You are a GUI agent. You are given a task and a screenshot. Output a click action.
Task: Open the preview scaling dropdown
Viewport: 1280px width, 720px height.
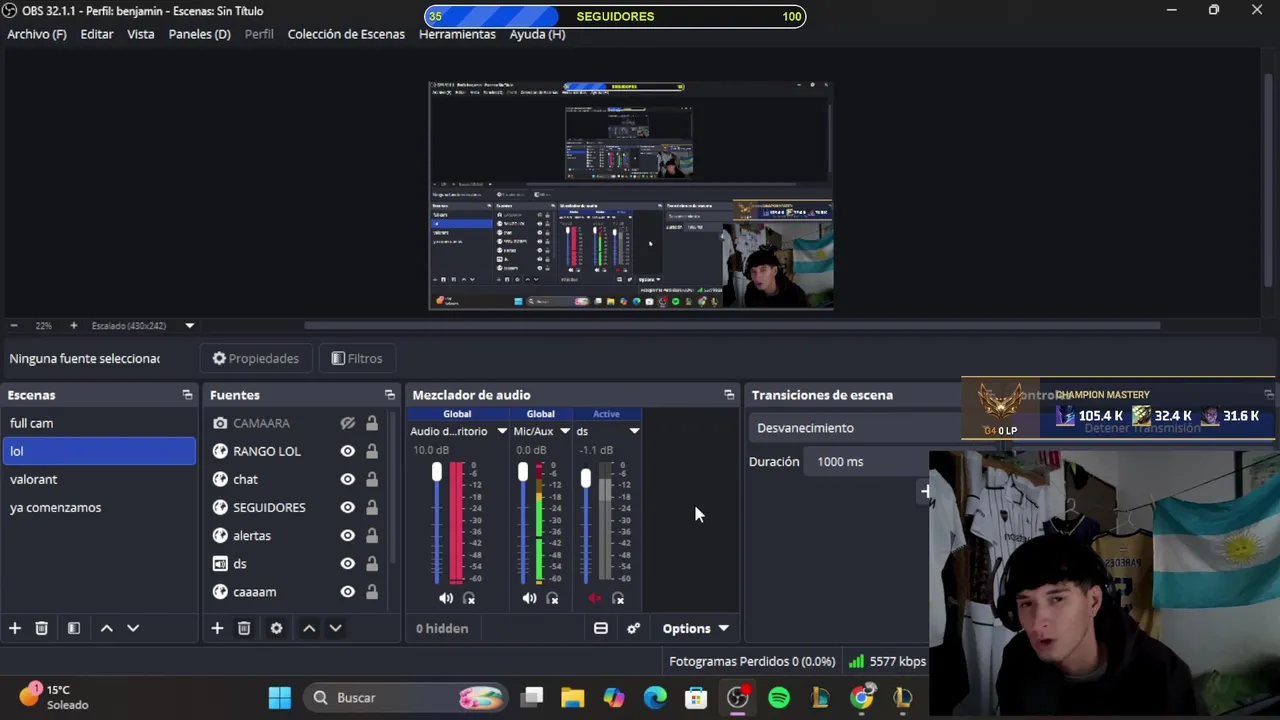189,326
